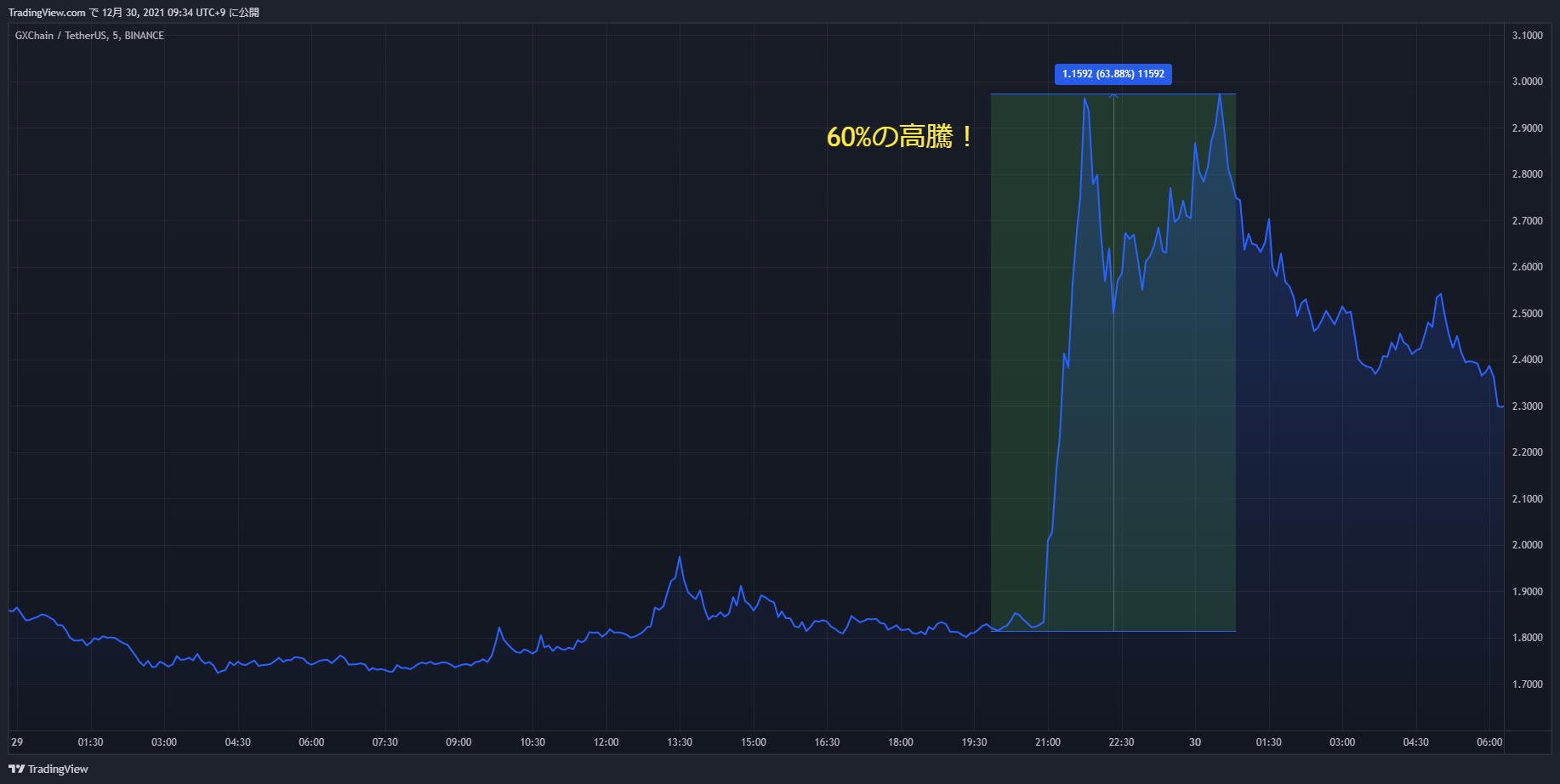Click the GXChain / TetherUS, 5, BINANCE label
The height and width of the screenshot is (784, 1560).
89,36
